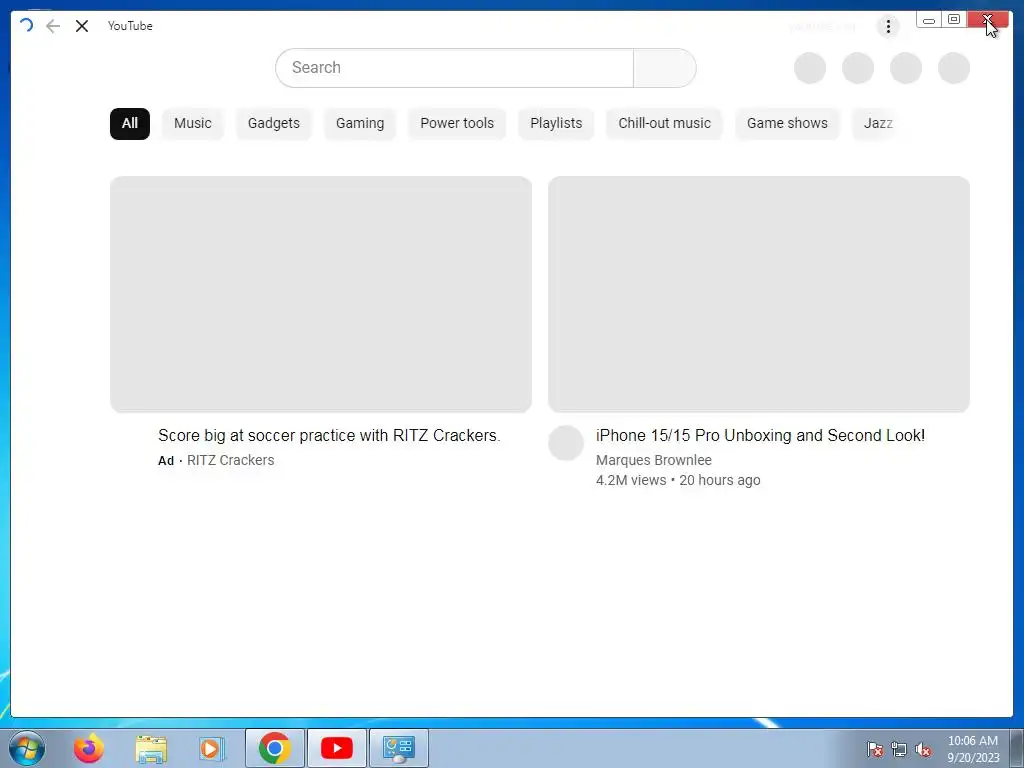
Task: Open Control Panel taskbar item
Action: (399, 748)
